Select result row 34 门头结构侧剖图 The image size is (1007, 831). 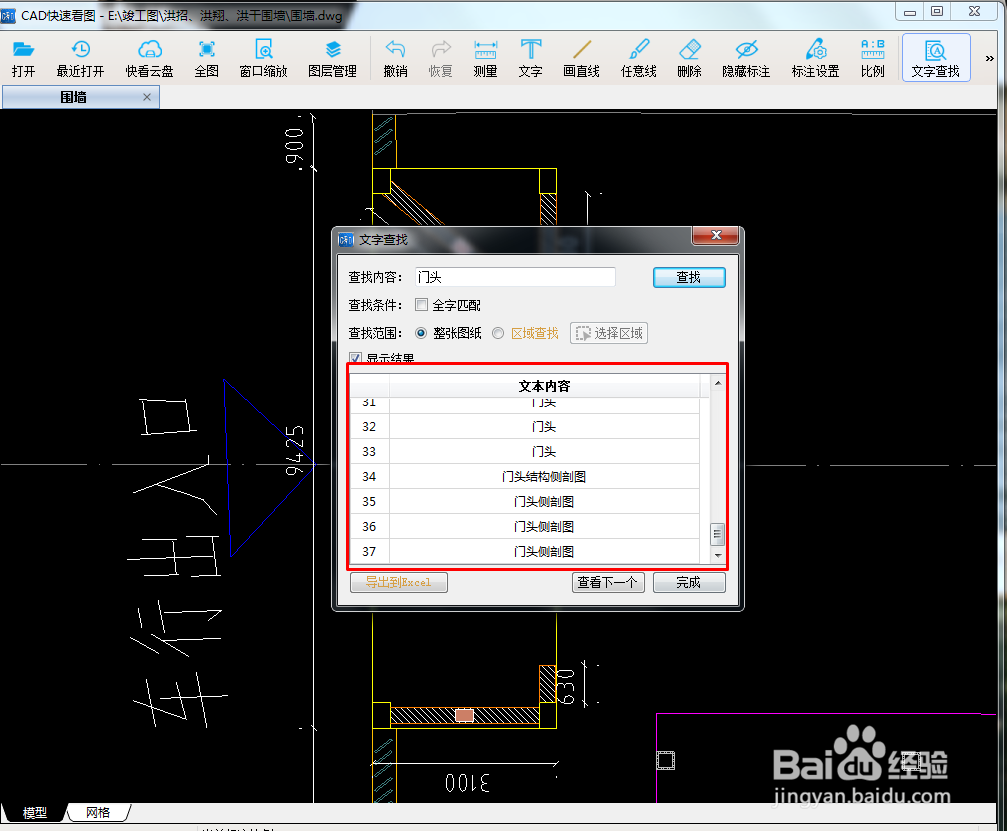click(x=525, y=477)
